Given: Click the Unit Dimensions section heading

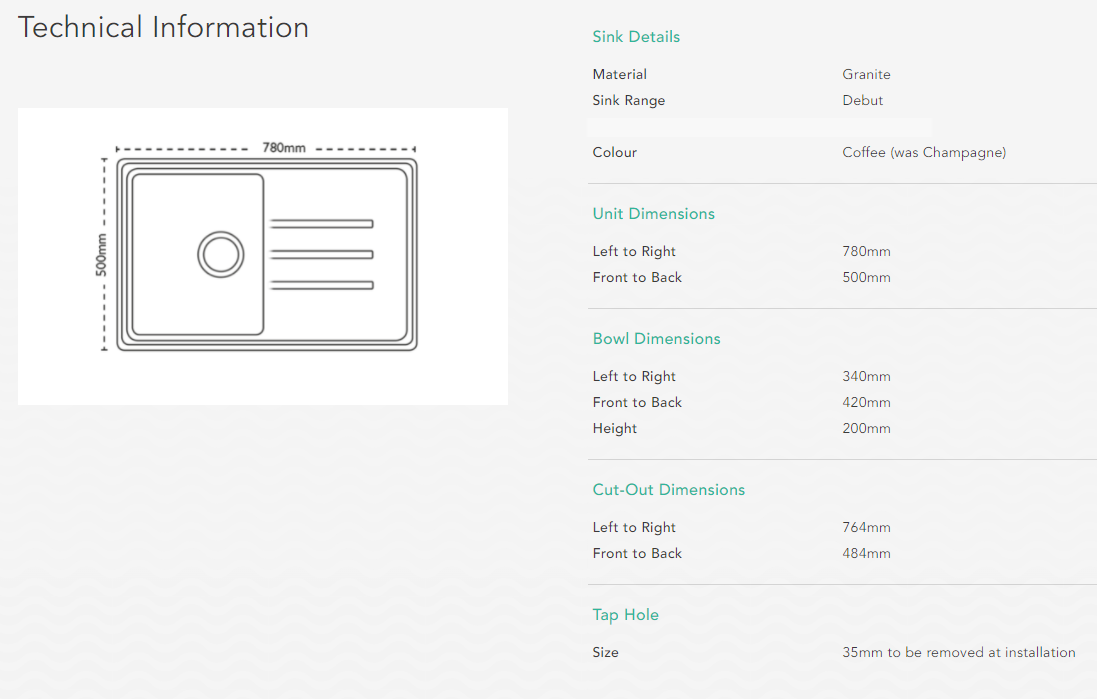Looking at the screenshot, I should pos(653,214).
